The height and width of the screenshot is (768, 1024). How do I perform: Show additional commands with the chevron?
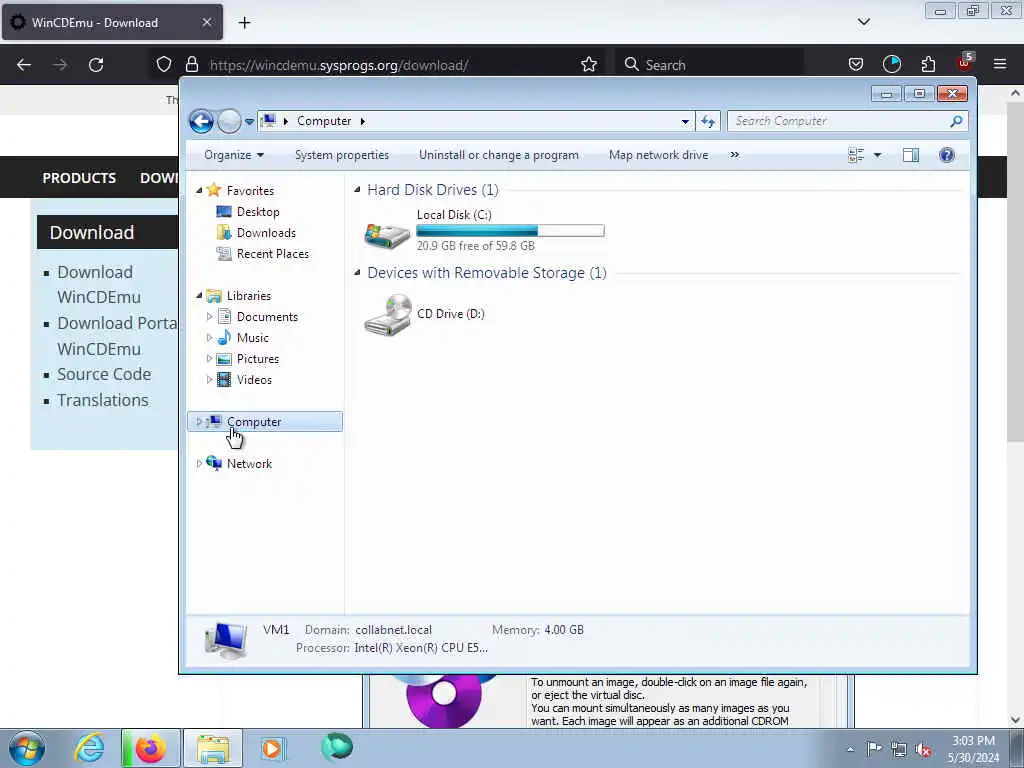coord(735,155)
